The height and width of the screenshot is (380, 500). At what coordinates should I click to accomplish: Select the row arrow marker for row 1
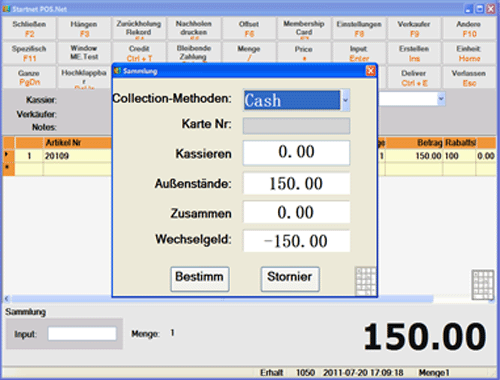point(7,155)
